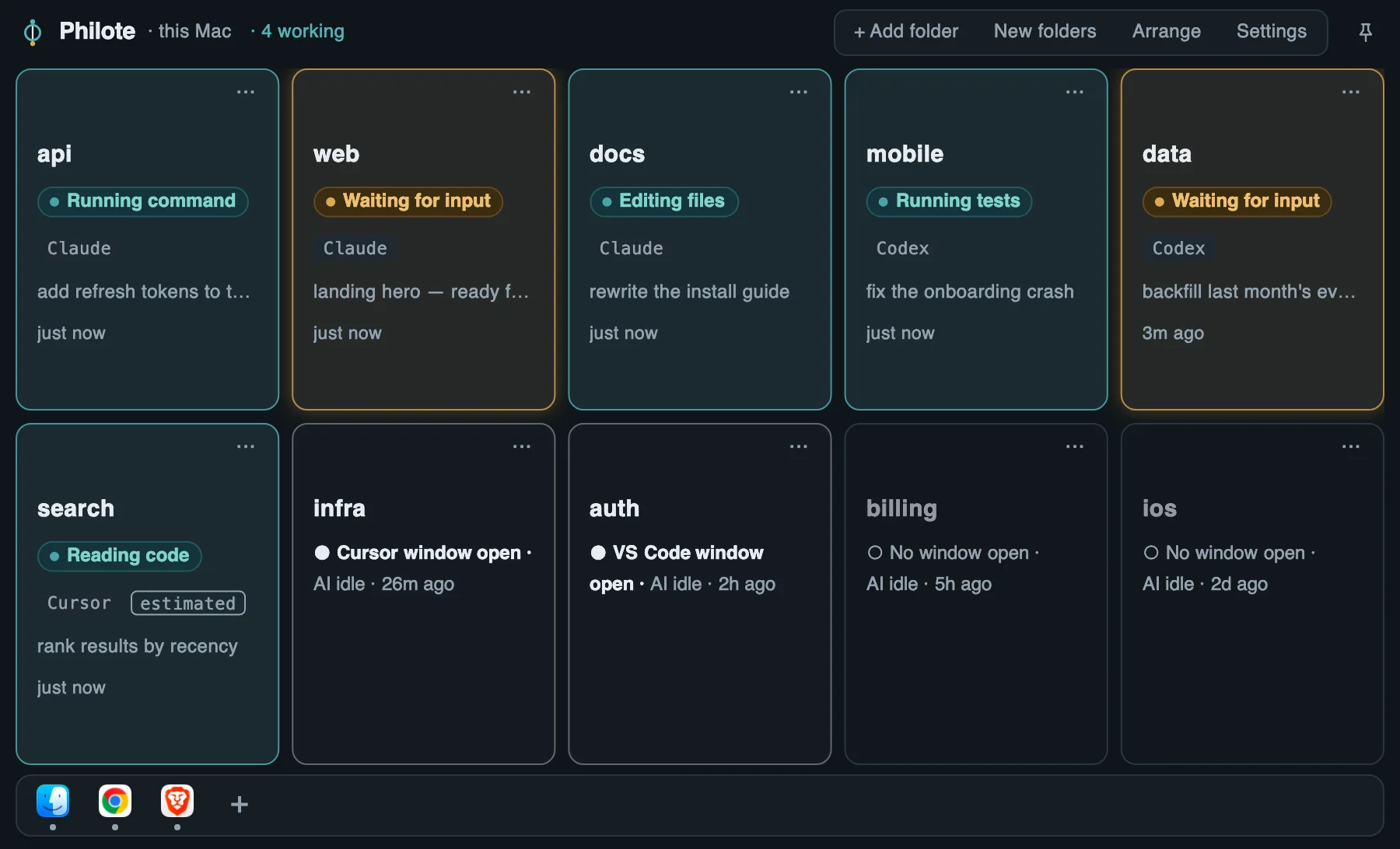Open Settings from the top toolbar
1400x849 pixels.
tap(1271, 32)
